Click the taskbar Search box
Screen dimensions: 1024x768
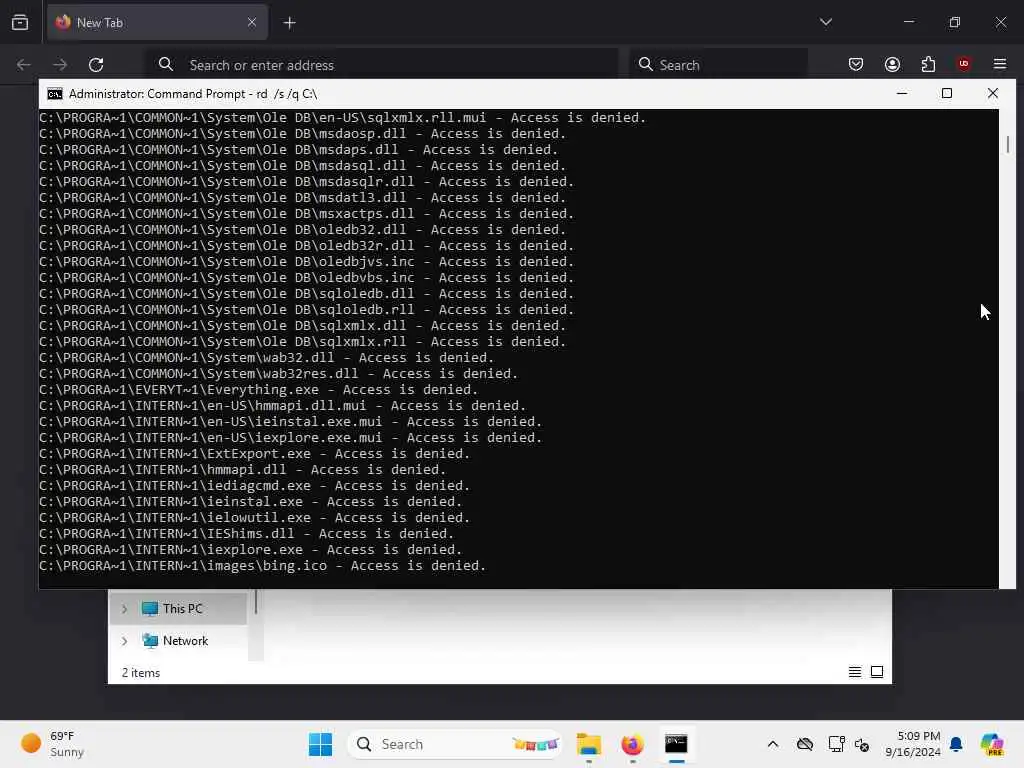[456, 744]
